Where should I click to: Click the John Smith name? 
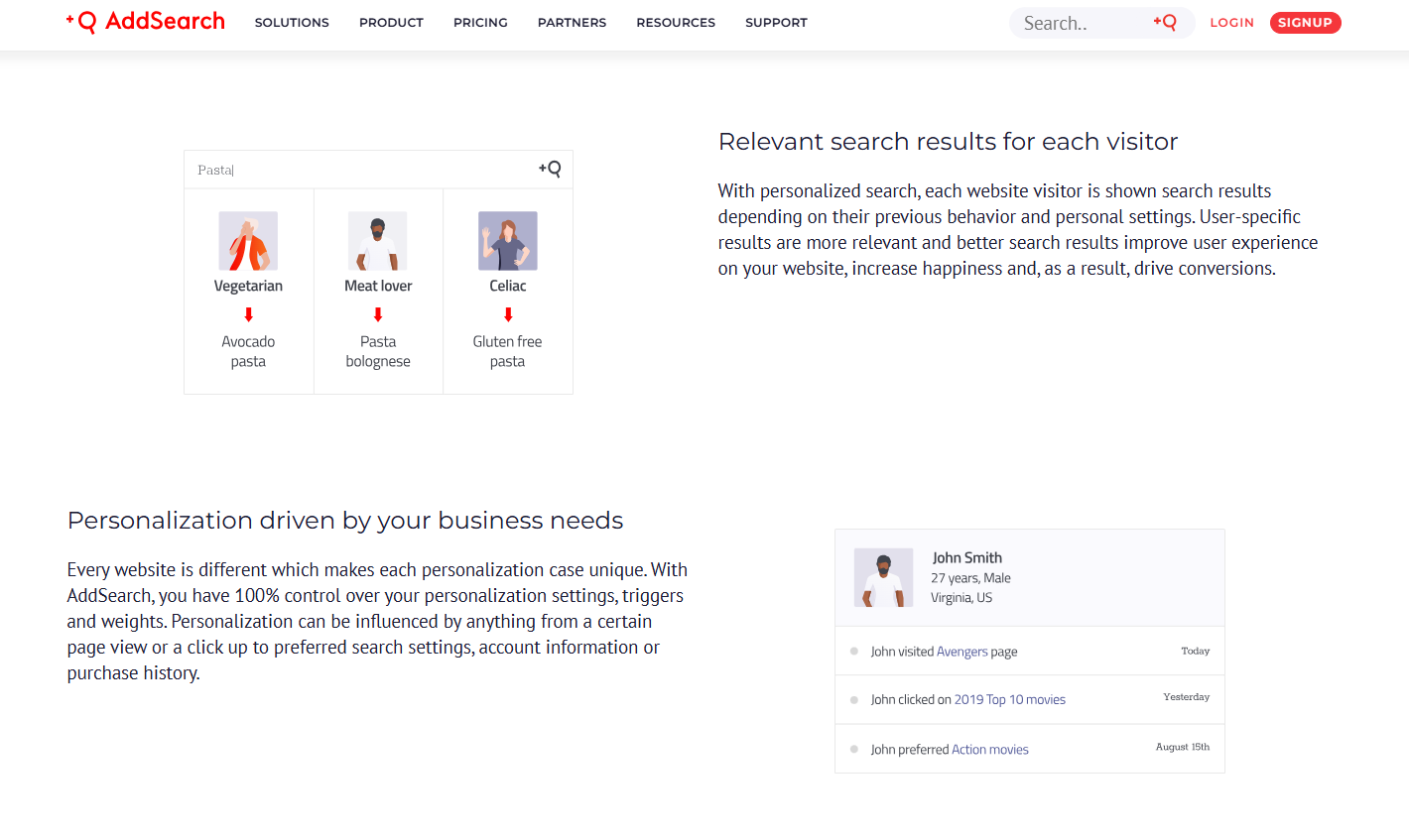click(967, 557)
